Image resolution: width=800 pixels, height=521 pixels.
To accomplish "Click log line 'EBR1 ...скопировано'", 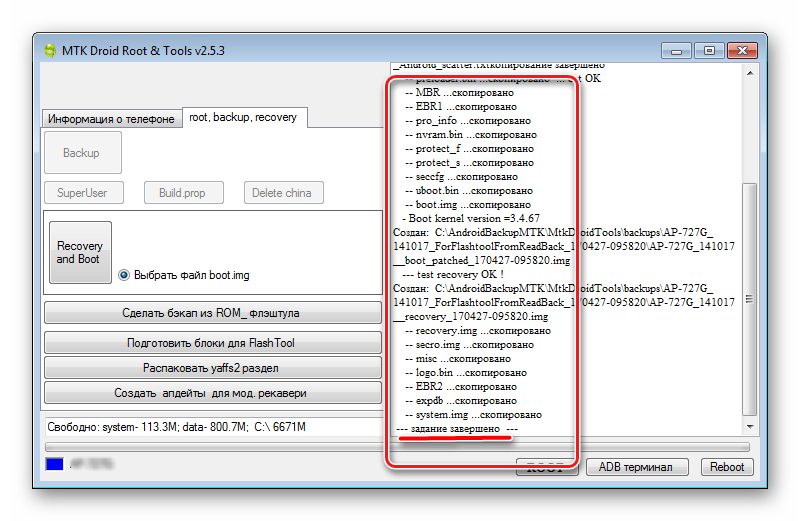I will [x=461, y=107].
